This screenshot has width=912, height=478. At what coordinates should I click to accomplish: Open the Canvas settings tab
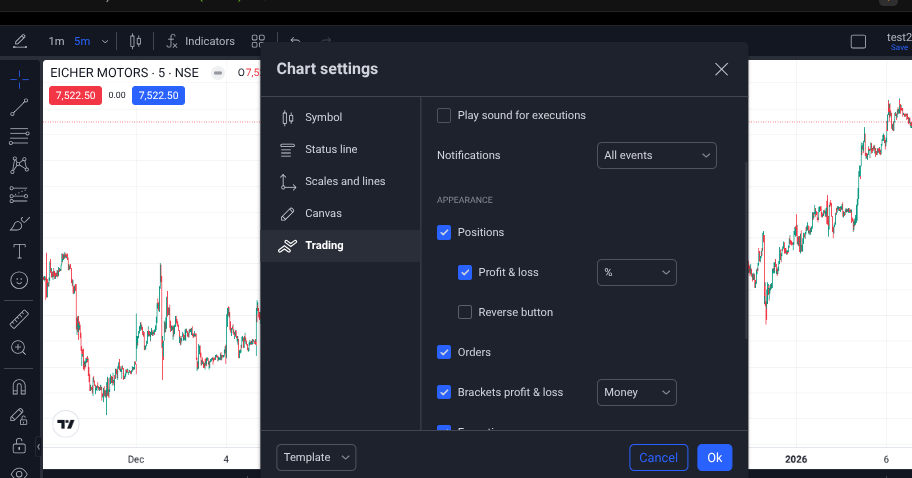[x=323, y=213]
